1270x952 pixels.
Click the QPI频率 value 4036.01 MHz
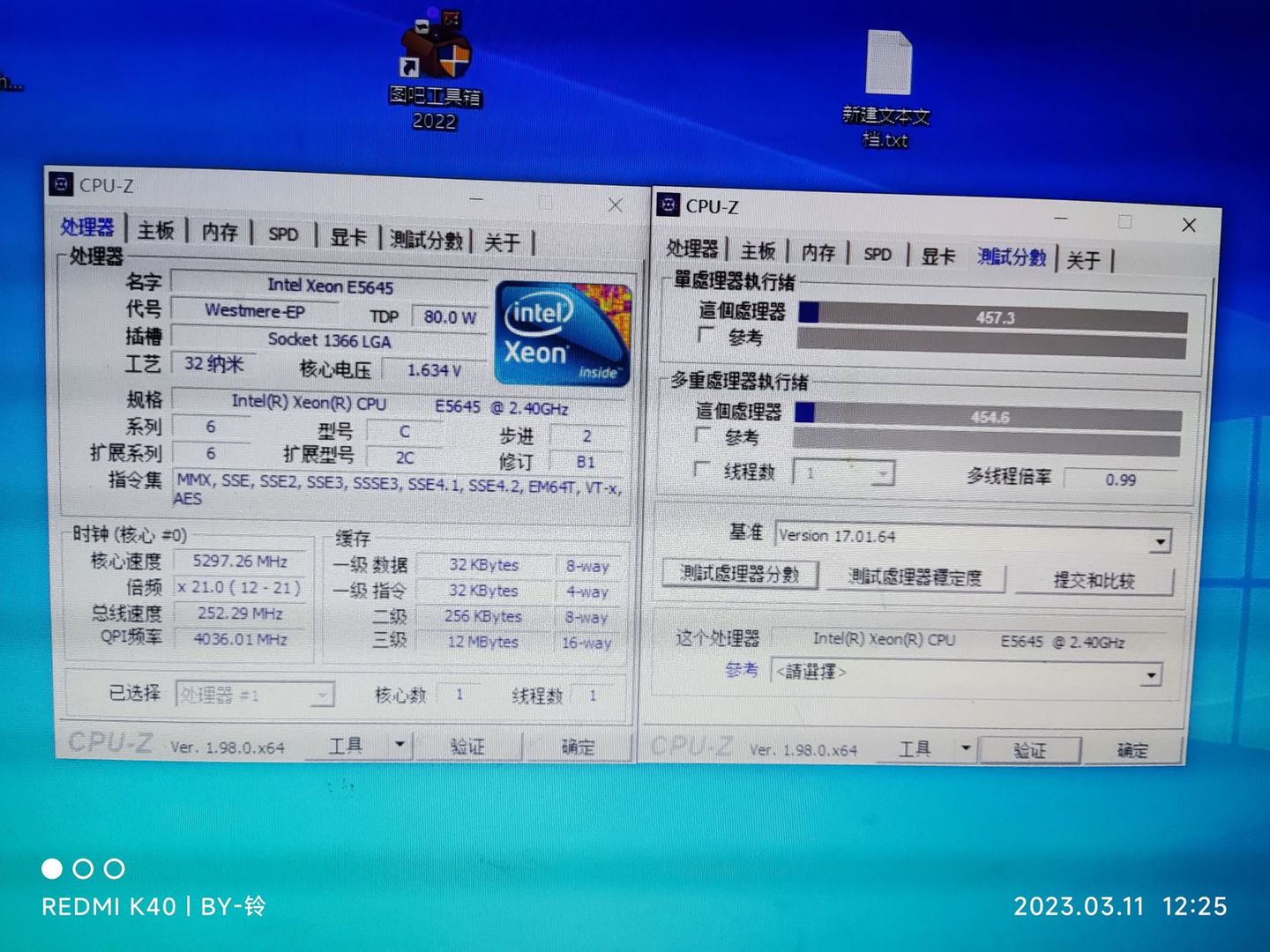coord(240,639)
